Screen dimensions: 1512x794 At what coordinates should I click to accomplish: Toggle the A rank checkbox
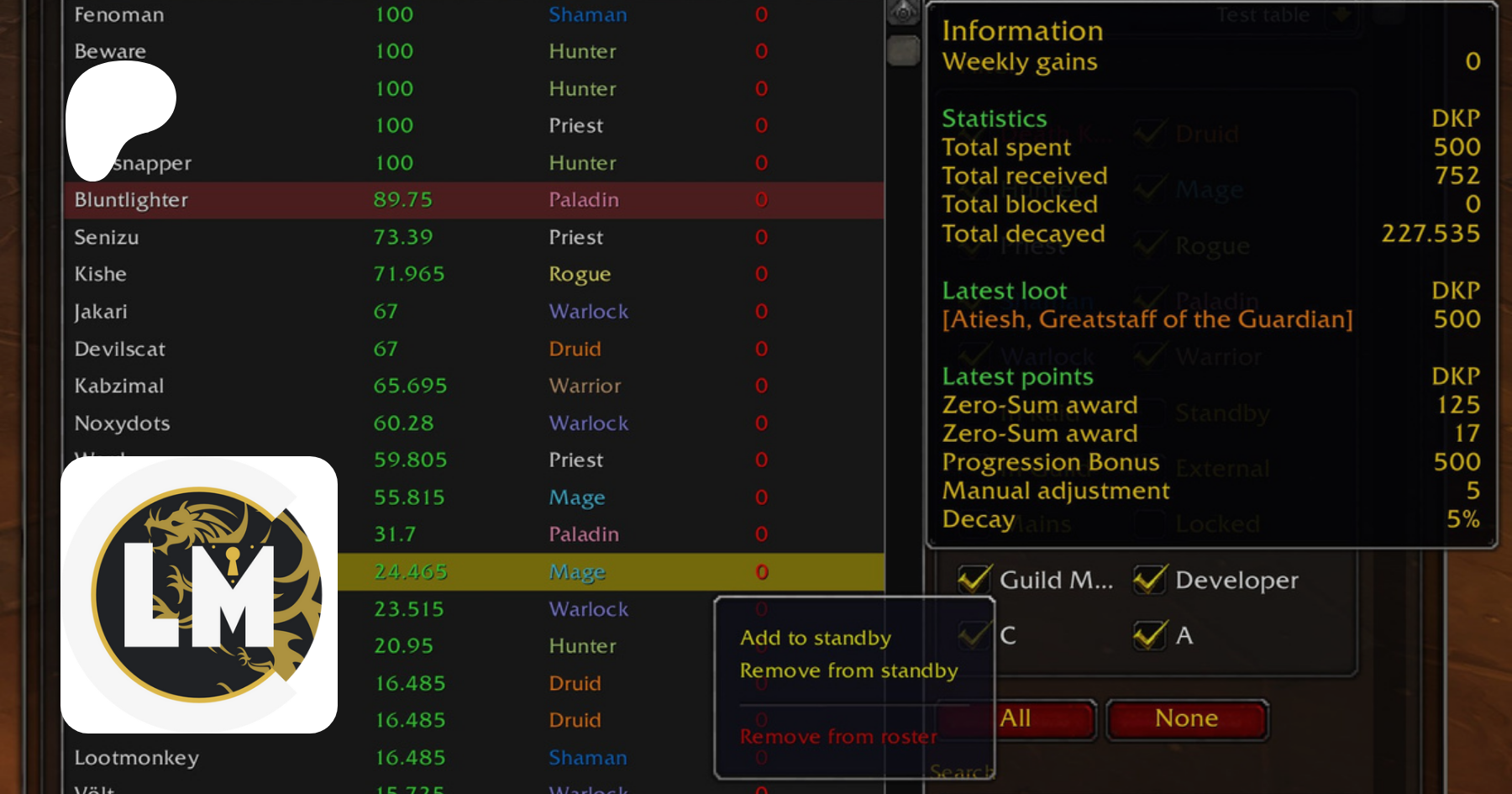(x=1149, y=635)
